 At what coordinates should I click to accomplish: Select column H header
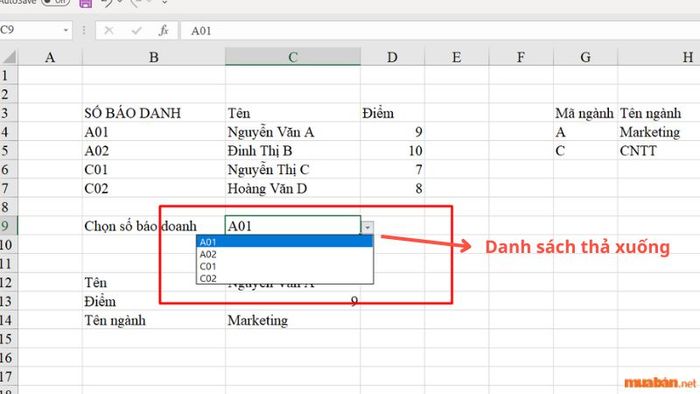click(659, 57)
